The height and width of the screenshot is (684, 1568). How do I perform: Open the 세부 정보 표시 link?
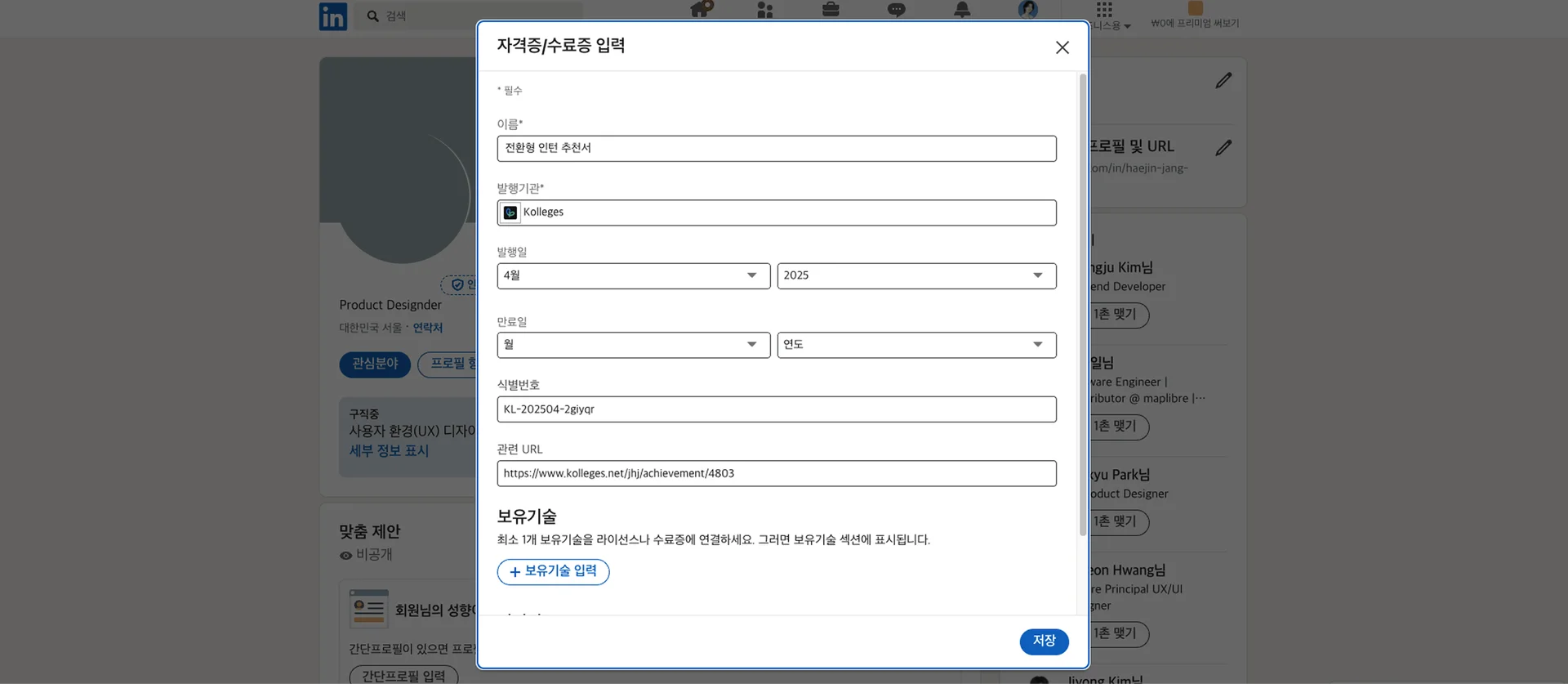coord(389,451)
